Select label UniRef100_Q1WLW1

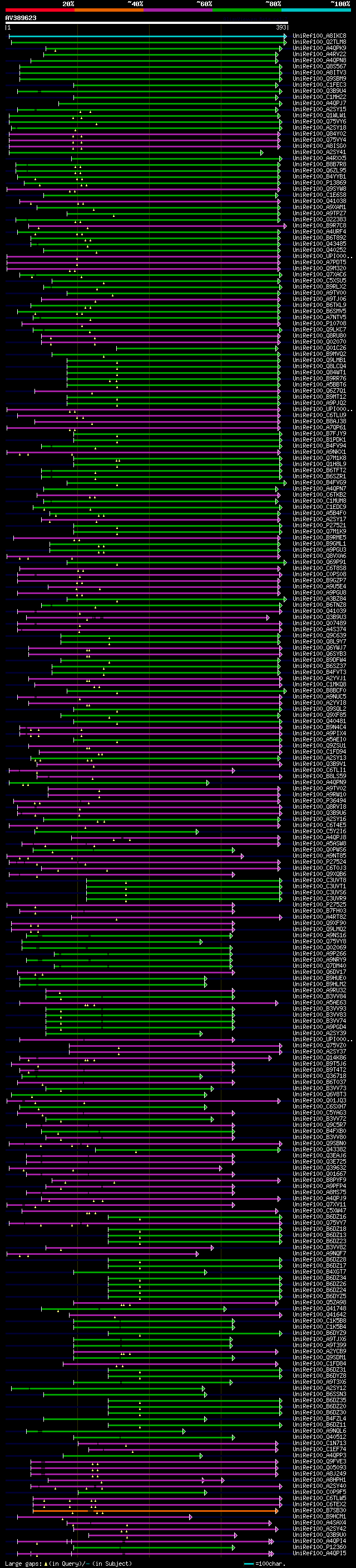319,115
